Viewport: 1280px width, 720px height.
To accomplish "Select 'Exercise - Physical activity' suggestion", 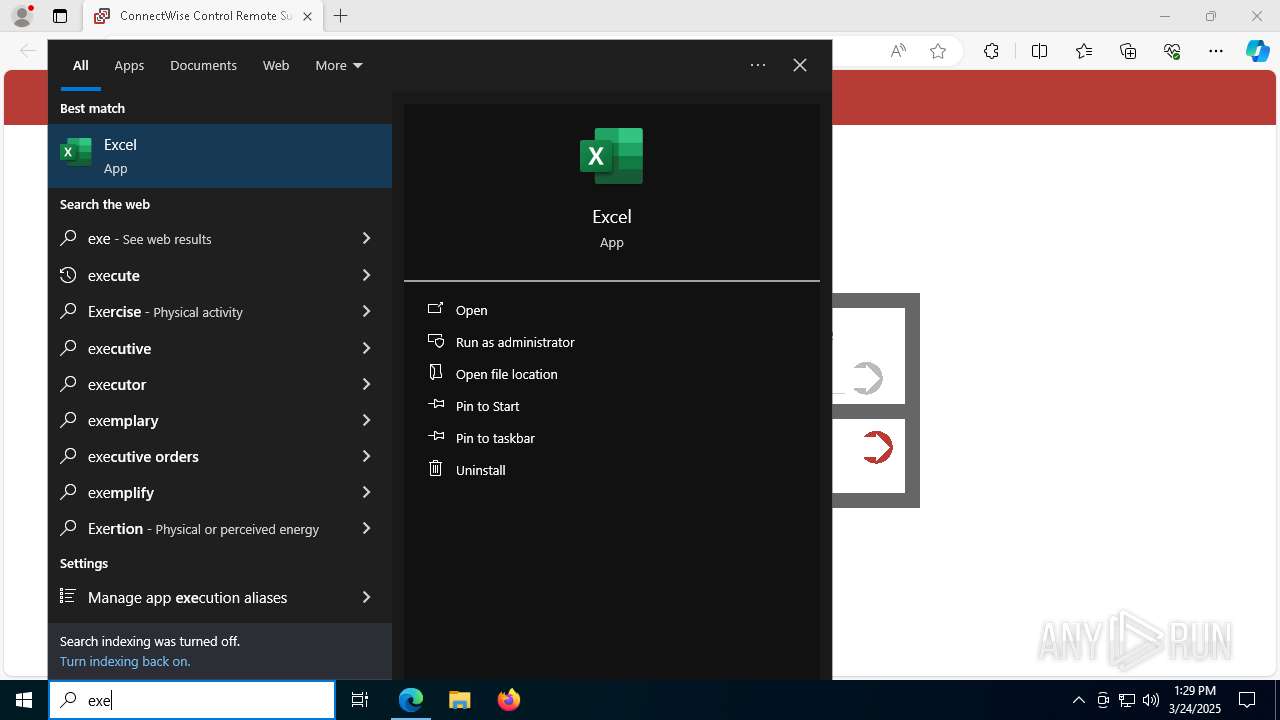I will (202, 312).
